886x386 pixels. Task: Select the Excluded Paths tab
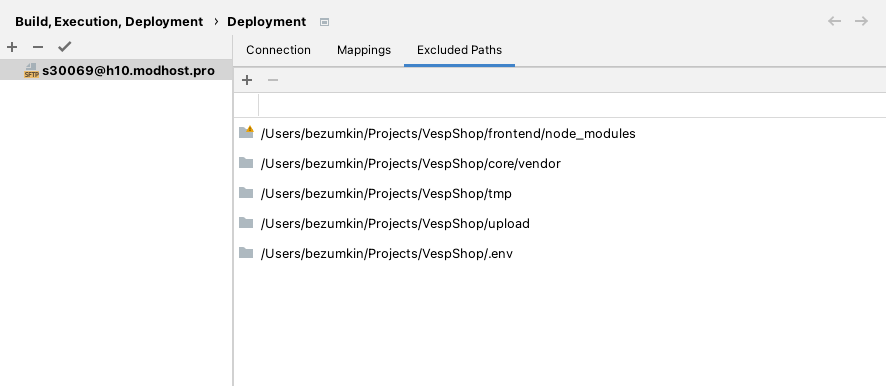coord(459,50)
